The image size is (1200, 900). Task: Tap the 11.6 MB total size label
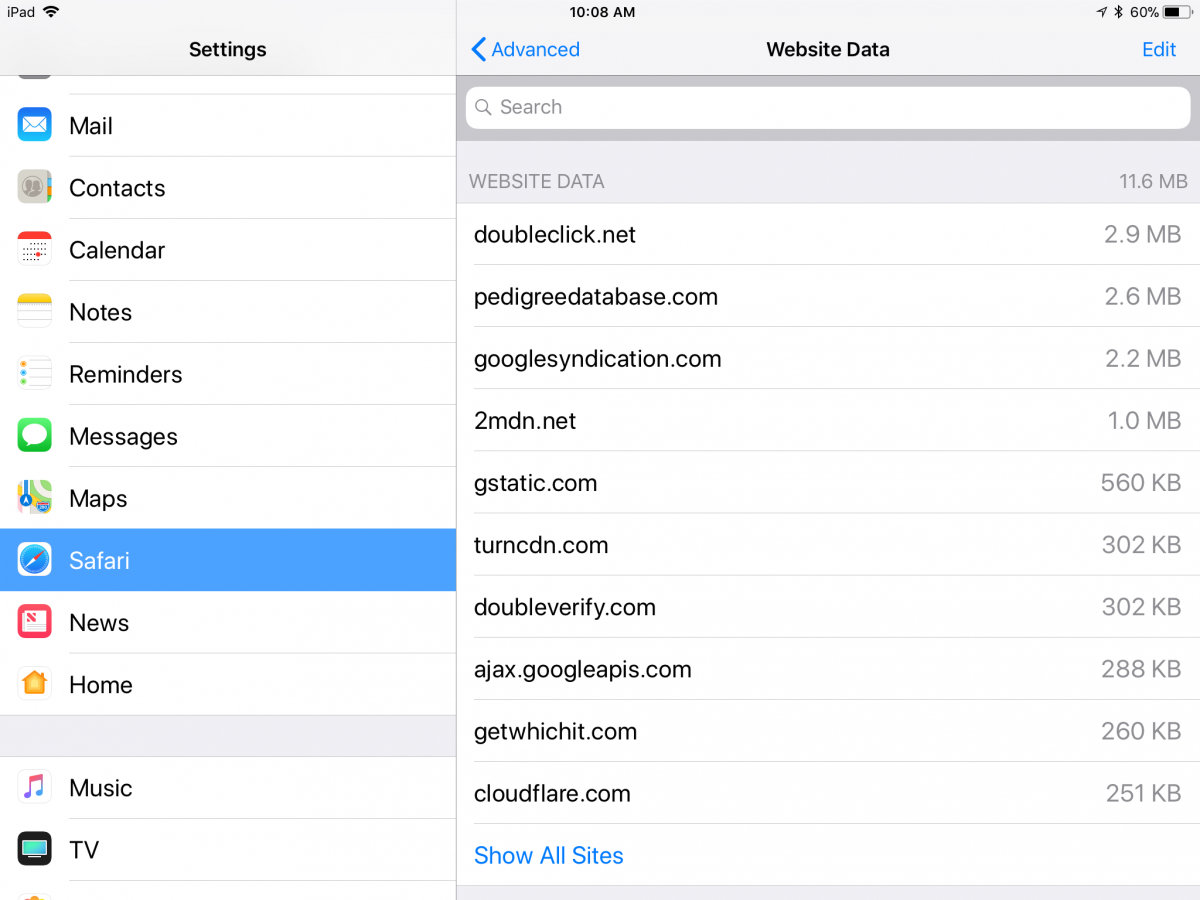coord(1153,181)
